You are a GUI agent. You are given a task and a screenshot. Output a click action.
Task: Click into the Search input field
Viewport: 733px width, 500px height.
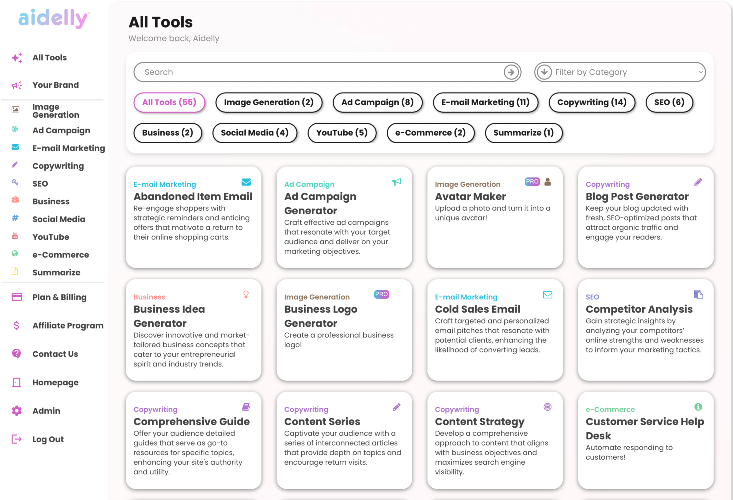tap(319, 72)
